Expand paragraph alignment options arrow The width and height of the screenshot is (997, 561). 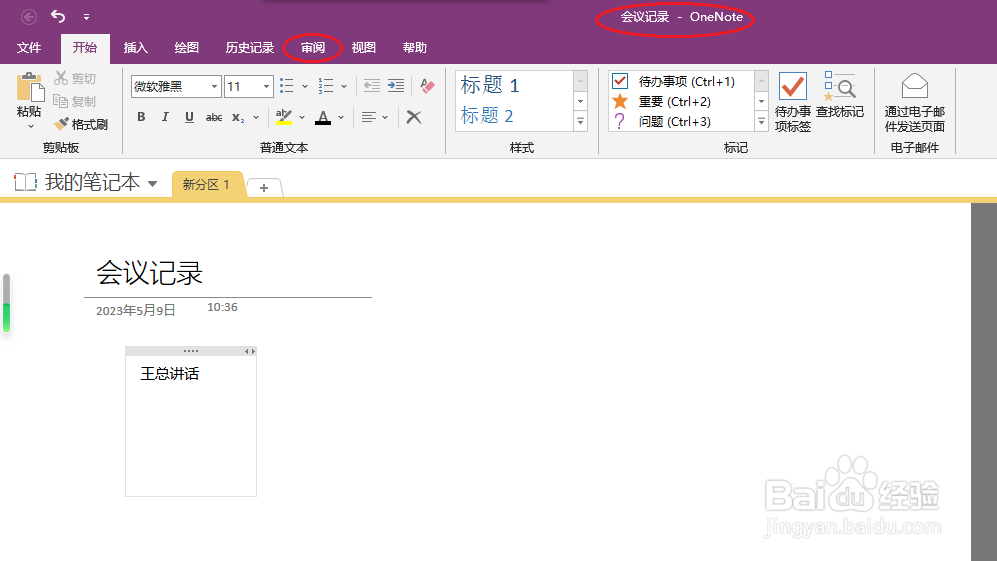(385, 118)
